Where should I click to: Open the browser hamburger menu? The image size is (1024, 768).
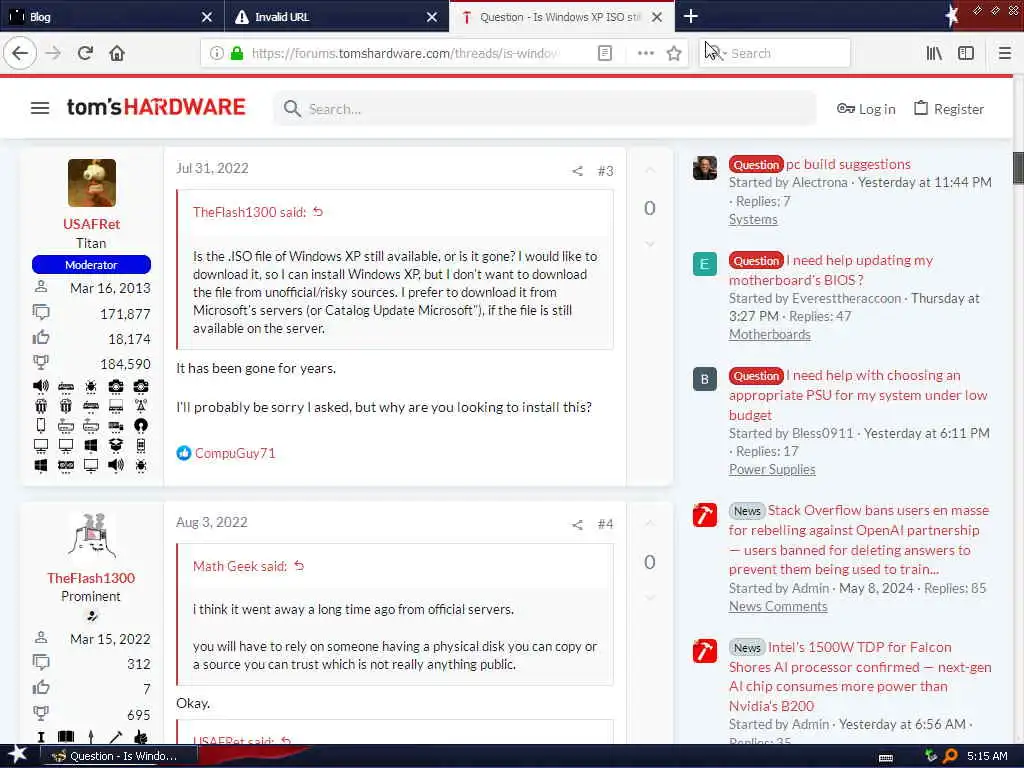coord(1004,53)
